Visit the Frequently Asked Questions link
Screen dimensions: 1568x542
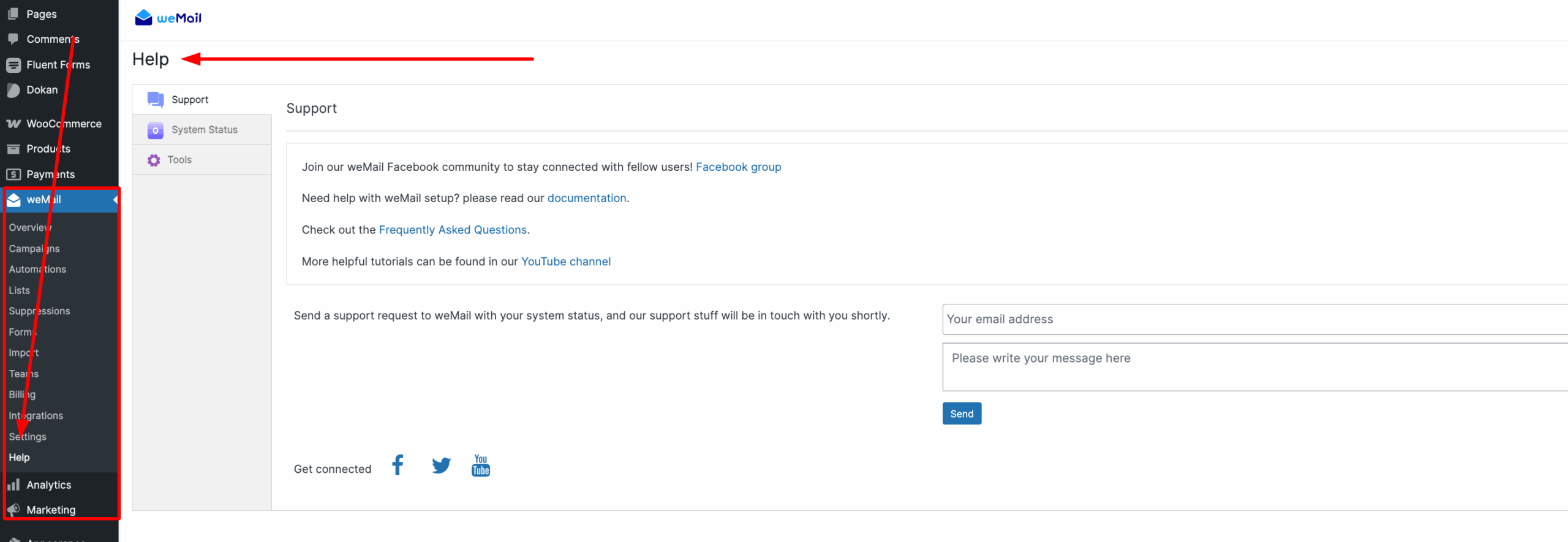pos(453,230)
